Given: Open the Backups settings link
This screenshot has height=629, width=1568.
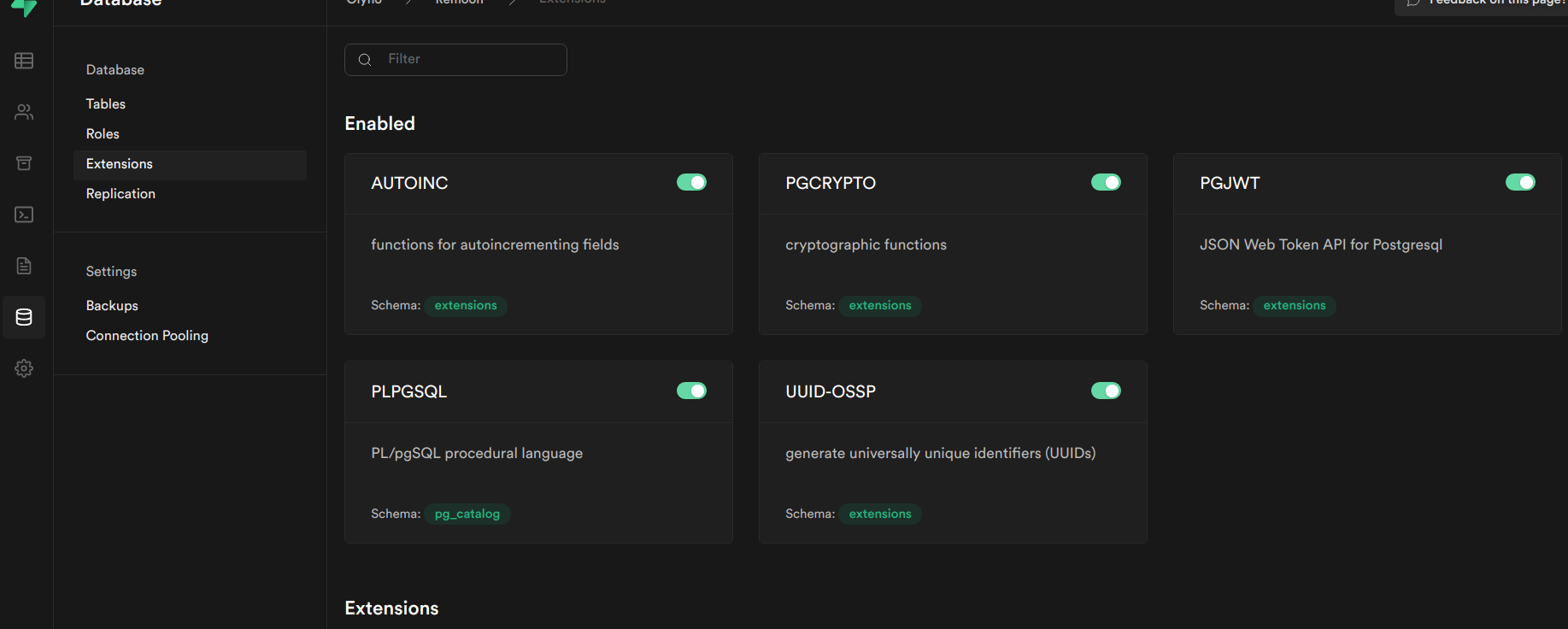Looking at the screenshot, I should [x=112, y=305].
